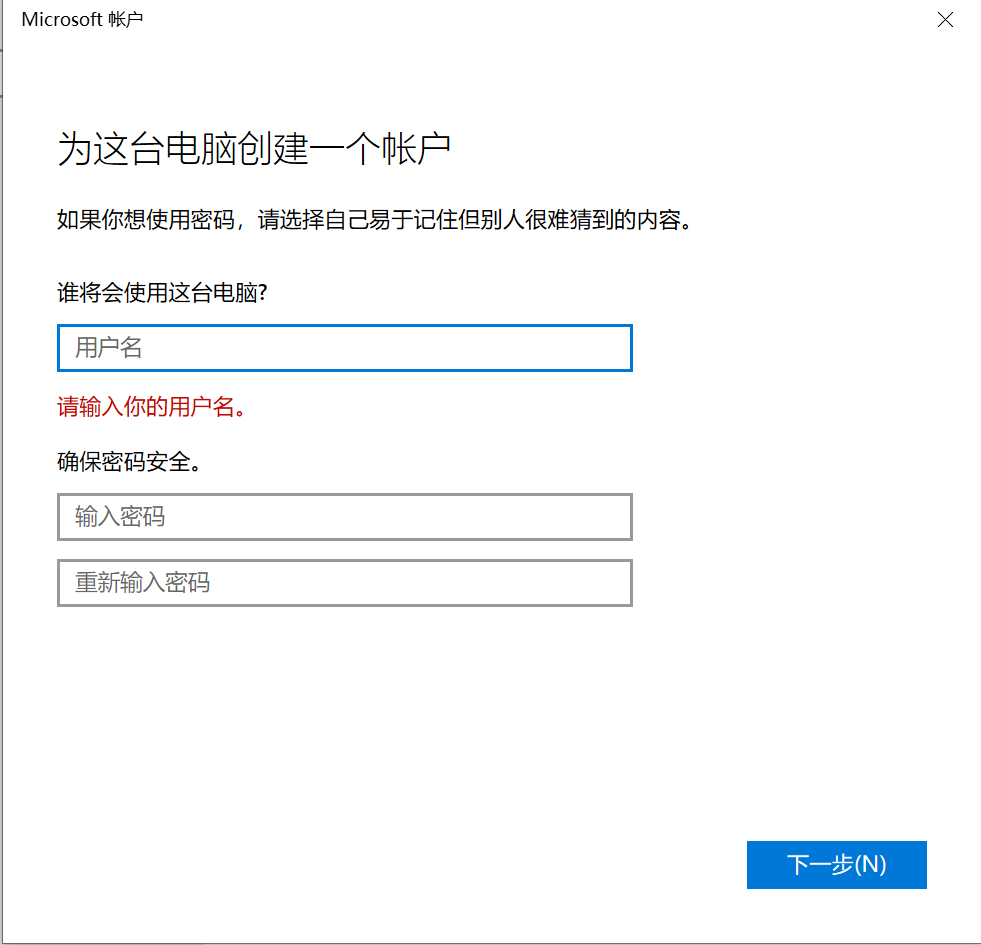Click the 输入密码 placeholder text
The image size is (981, 945).
(120, 517)
